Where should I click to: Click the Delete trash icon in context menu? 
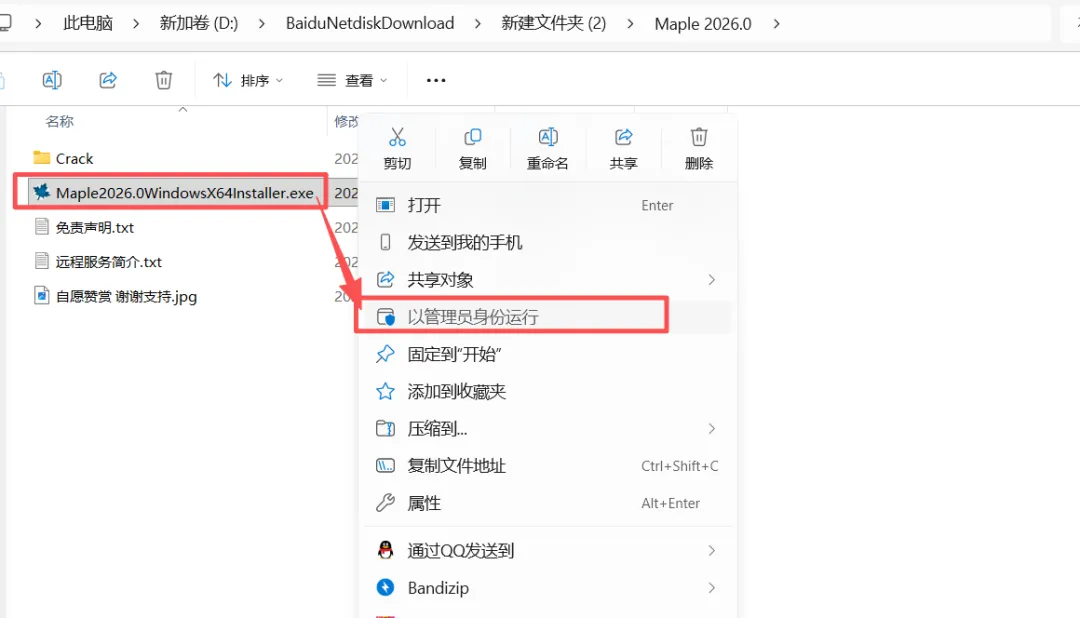[x=699, y=137]
